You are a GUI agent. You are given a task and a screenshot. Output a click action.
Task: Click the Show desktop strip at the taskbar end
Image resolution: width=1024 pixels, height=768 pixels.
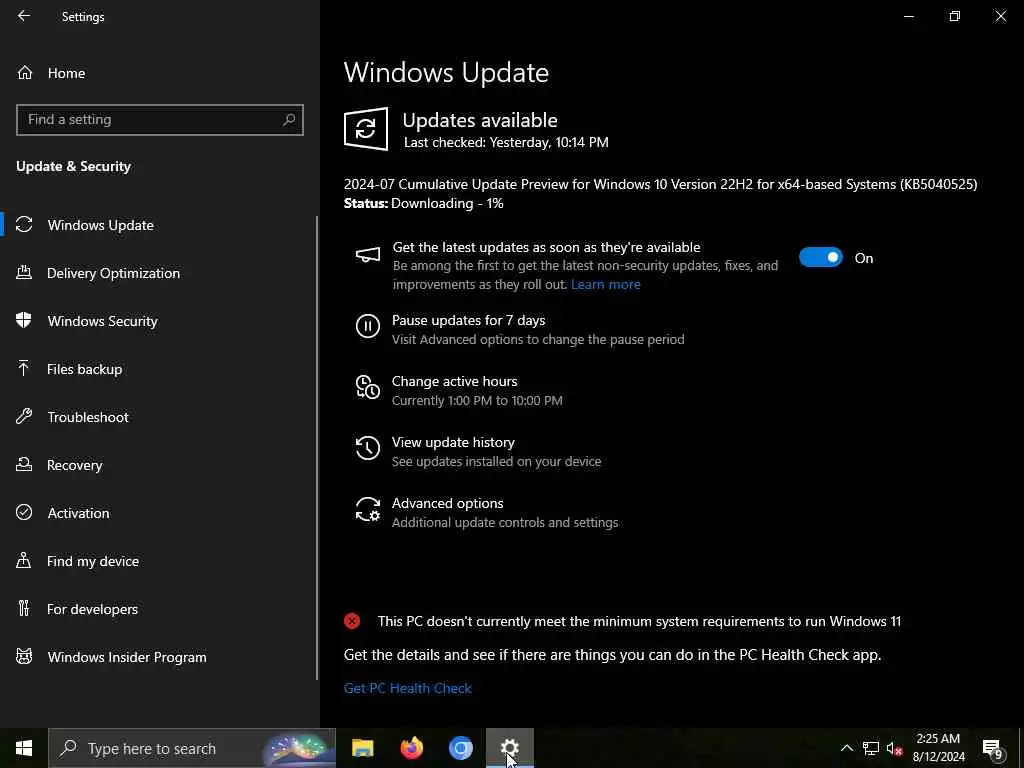pos(1021,748)
